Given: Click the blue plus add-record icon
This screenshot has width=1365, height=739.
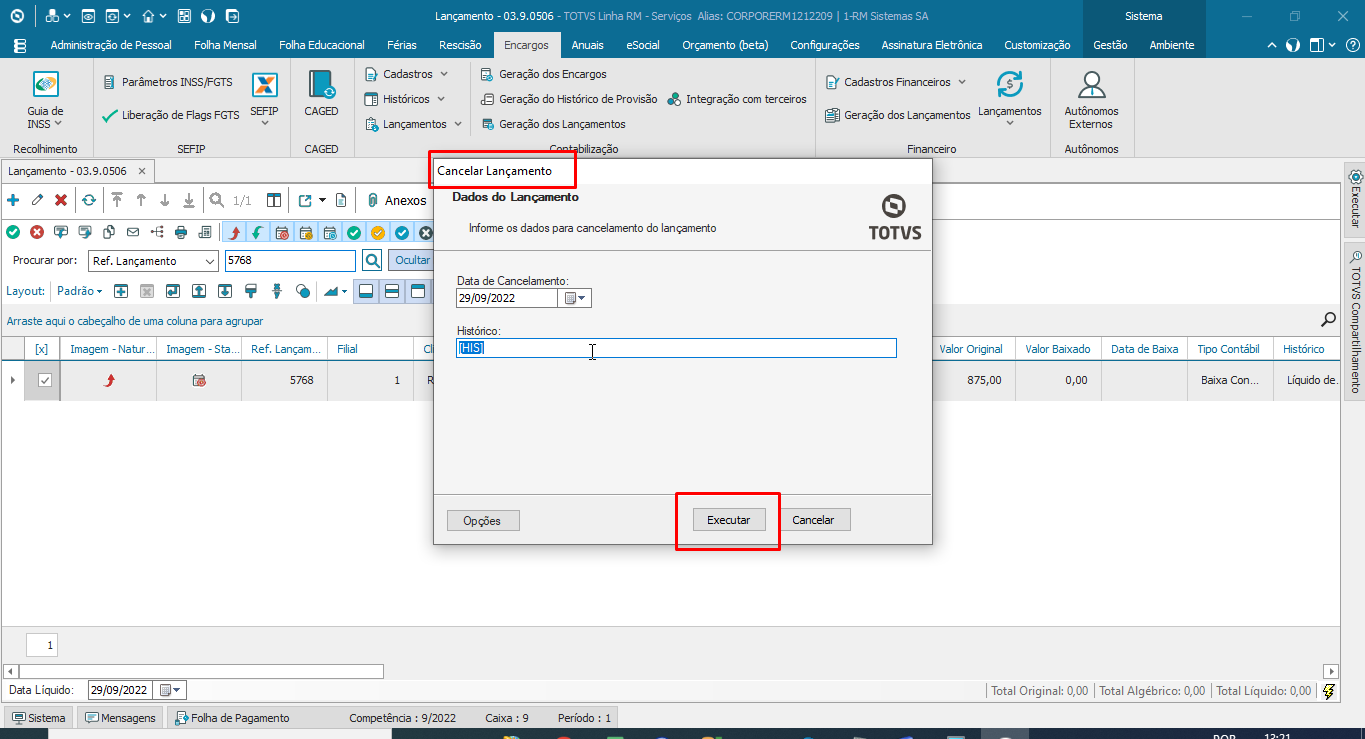Looking at the screenshot, I should (13, 200).
